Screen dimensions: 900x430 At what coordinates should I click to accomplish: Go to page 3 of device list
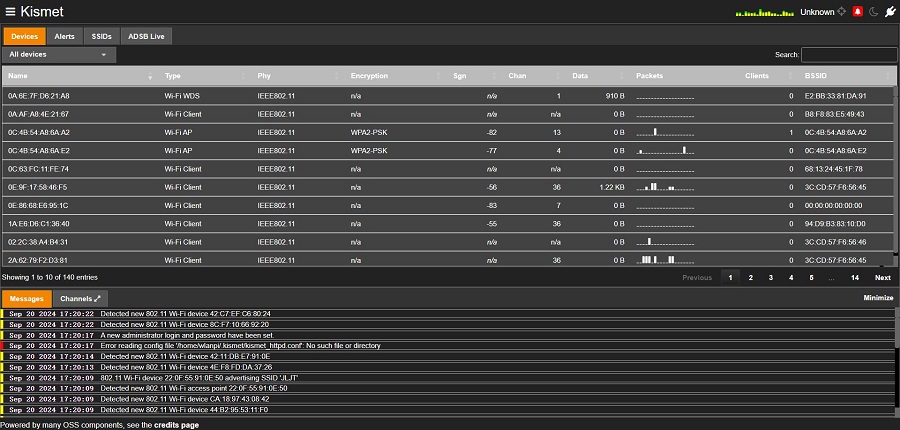pyautogui.click(x=770, y=277)
